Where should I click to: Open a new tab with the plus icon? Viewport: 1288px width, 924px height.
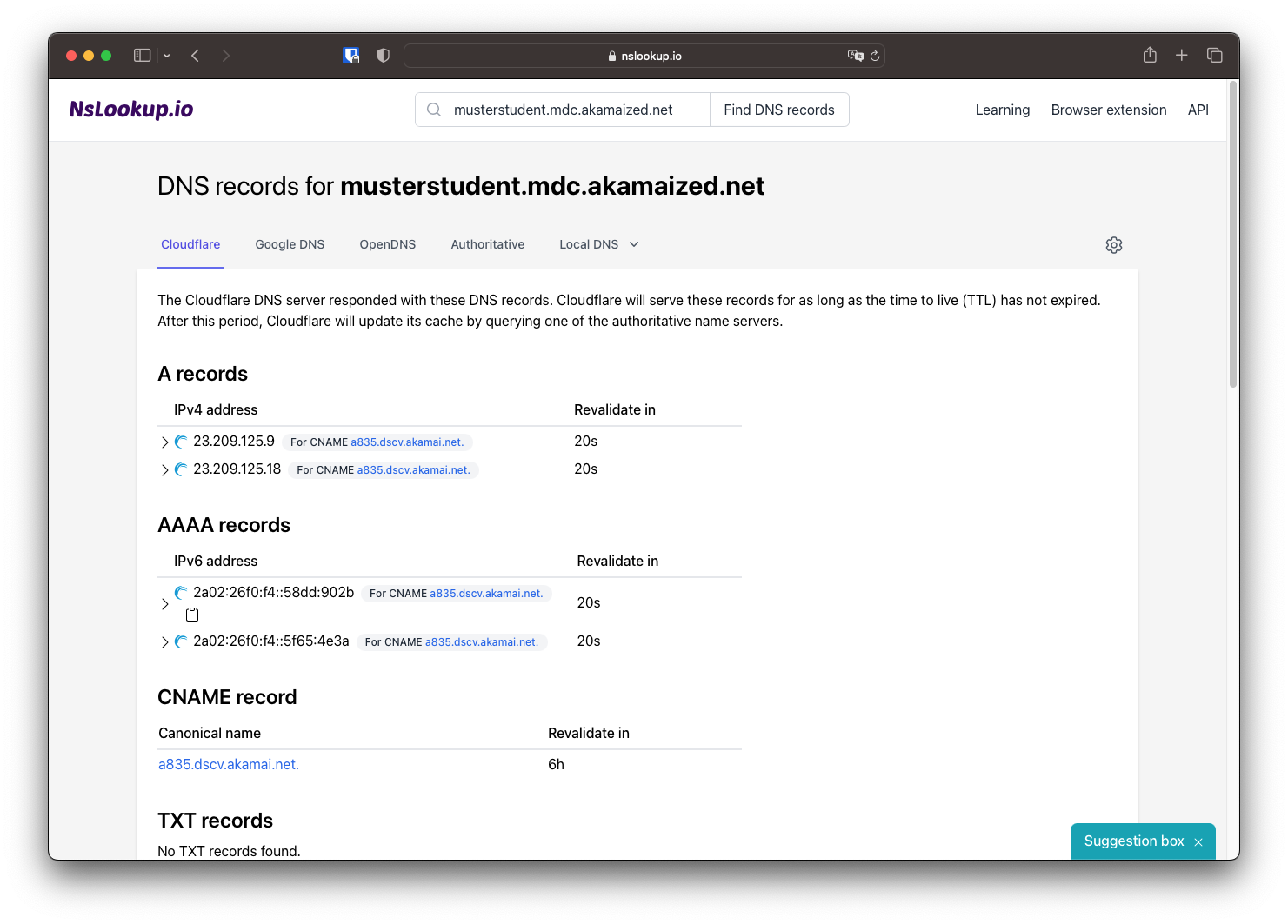click(1182, 56)
